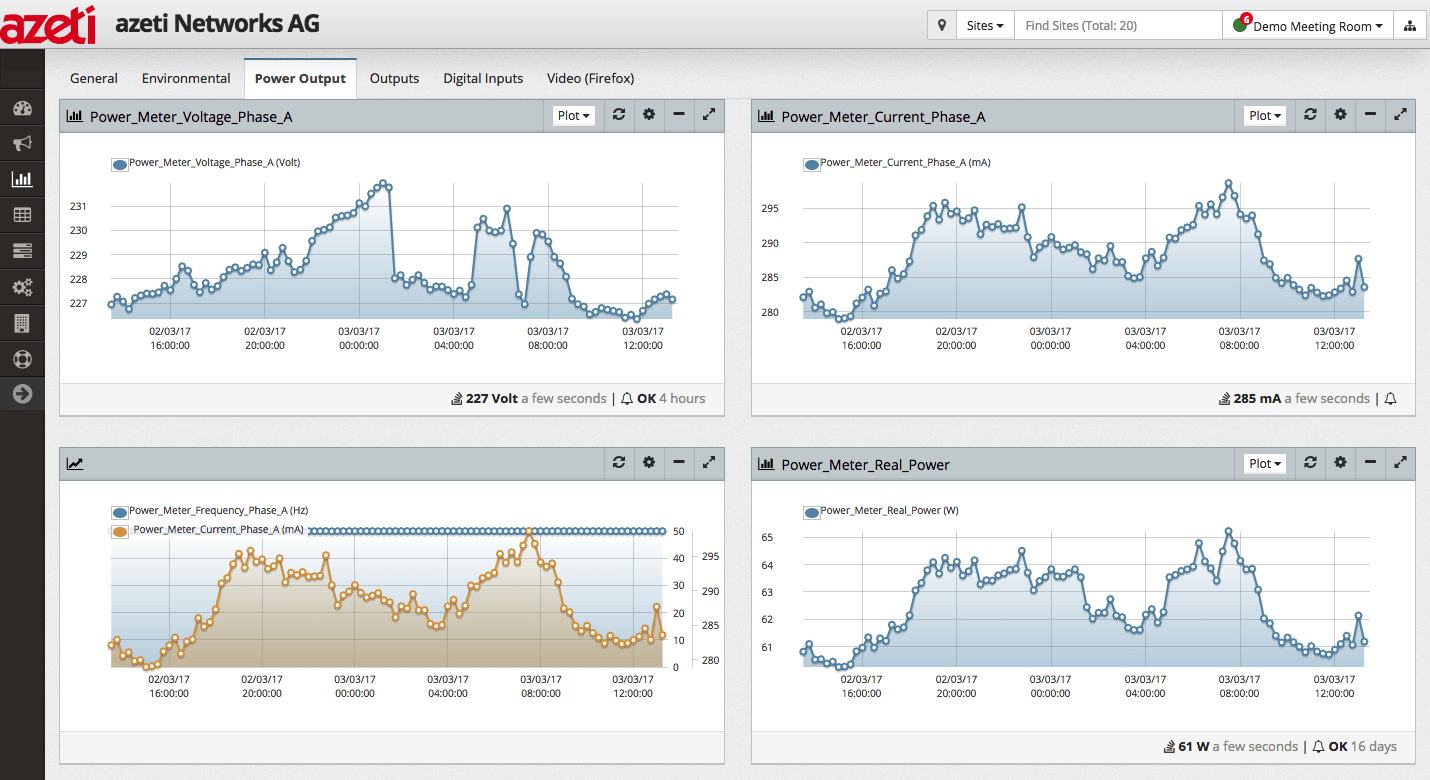Toggle orange Power_Meter_Current_Phase_A legend in combined chart
The height and width of the screenshot is (780, 1430).
(208, 531)
